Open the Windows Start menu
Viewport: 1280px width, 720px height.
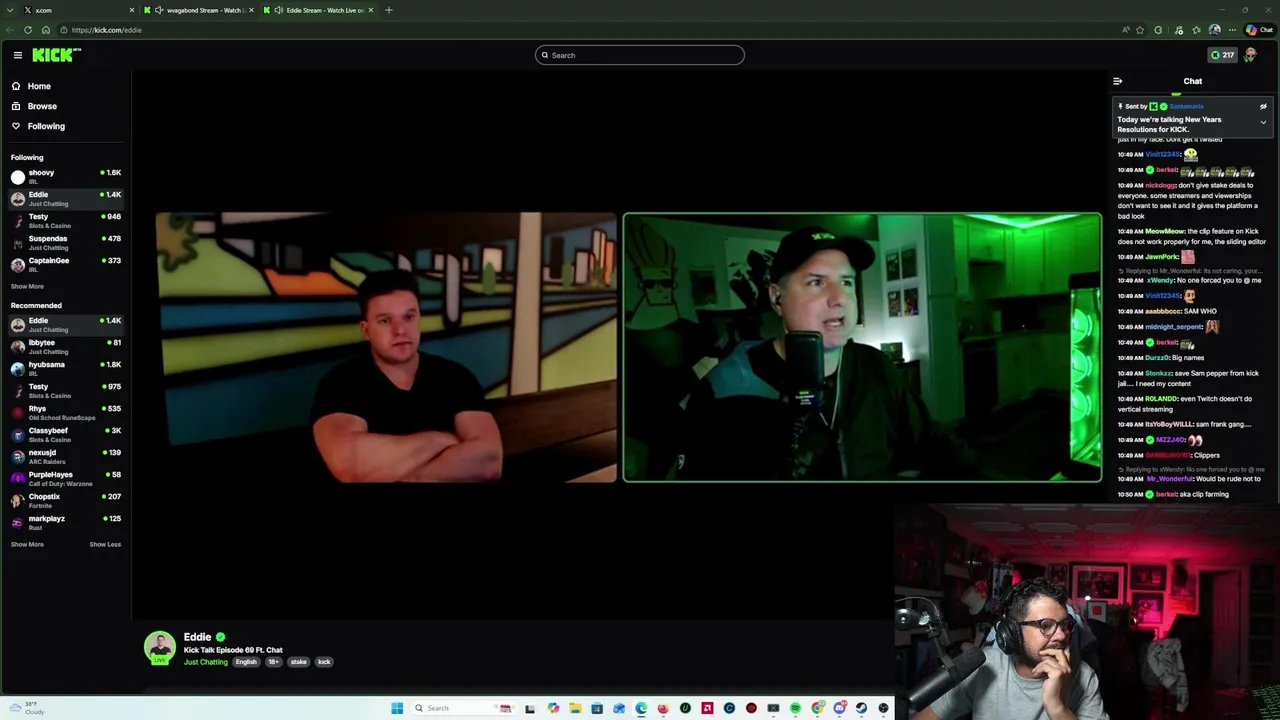point(397,708)
